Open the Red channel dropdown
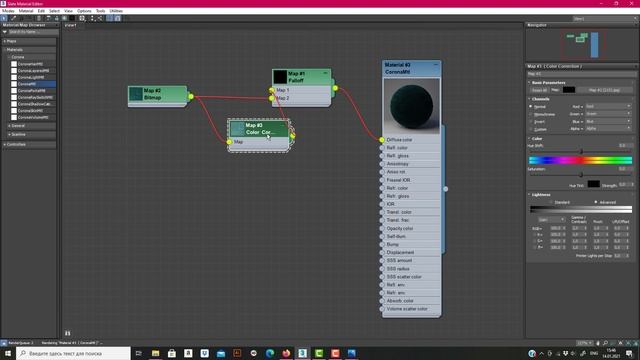Viewport: 640px width, 360px height. 608,106
